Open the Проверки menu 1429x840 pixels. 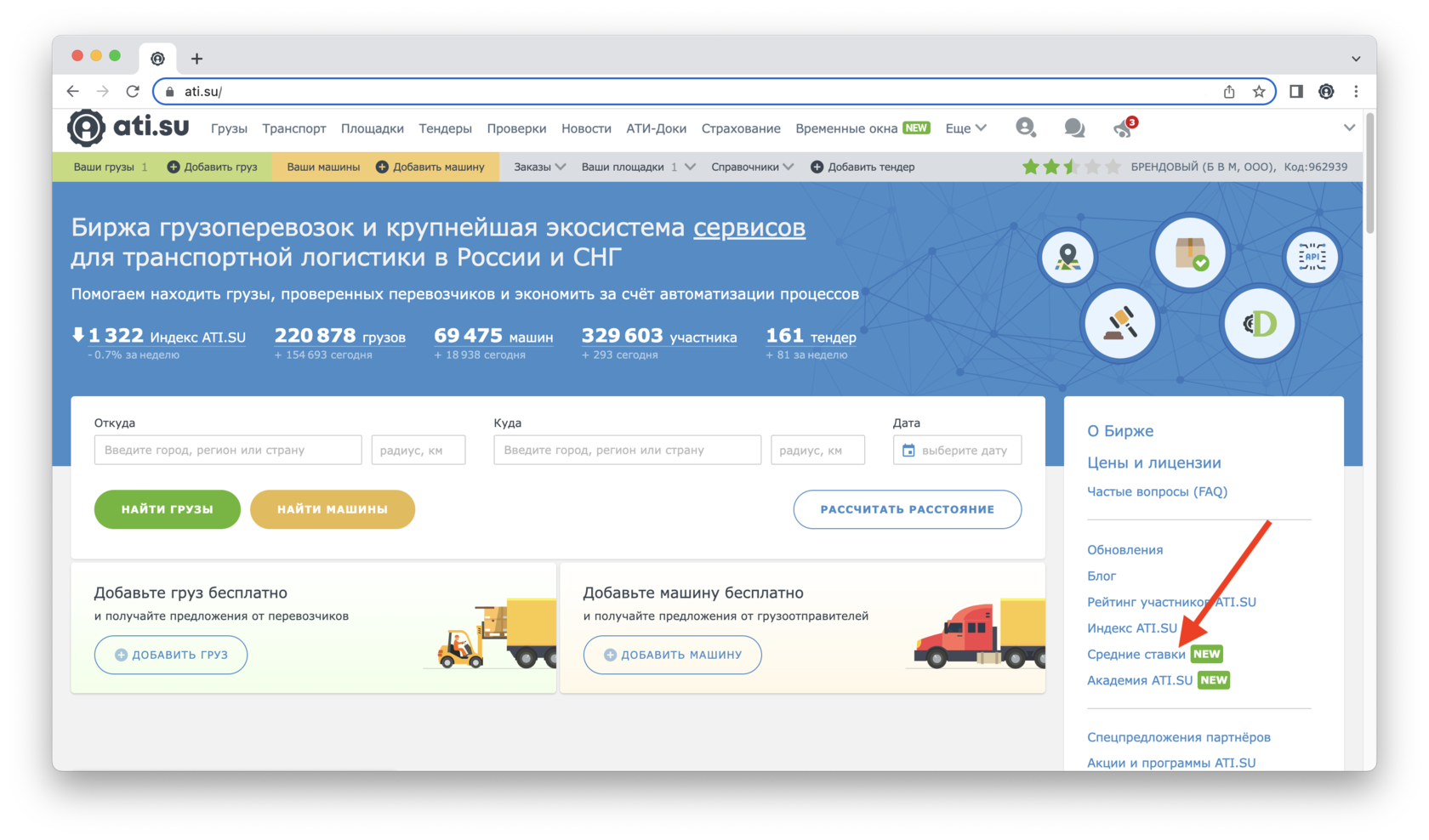pyautogui.click(x=516, y=128)
